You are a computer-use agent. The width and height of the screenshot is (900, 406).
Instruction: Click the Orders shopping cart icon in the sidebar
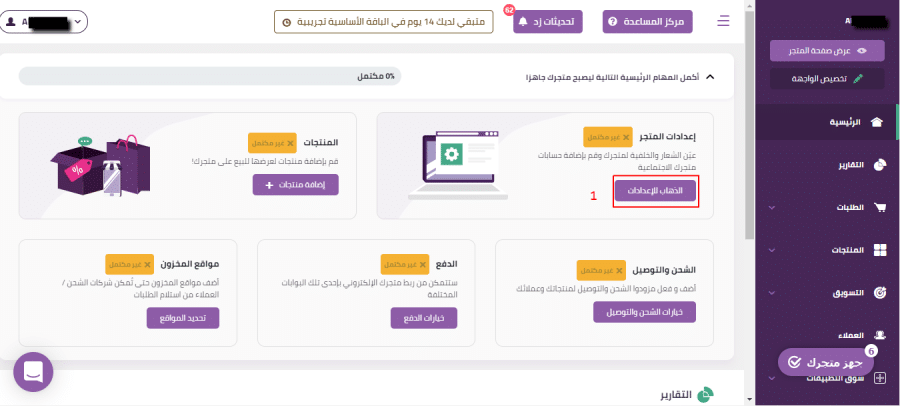coord(879,207)
